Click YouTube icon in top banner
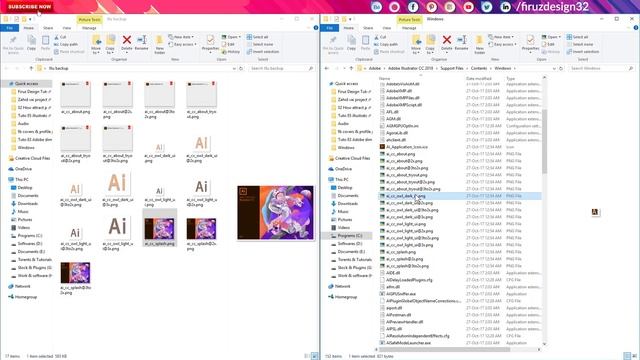Screen dimensions: 640x360 (468, 7)
